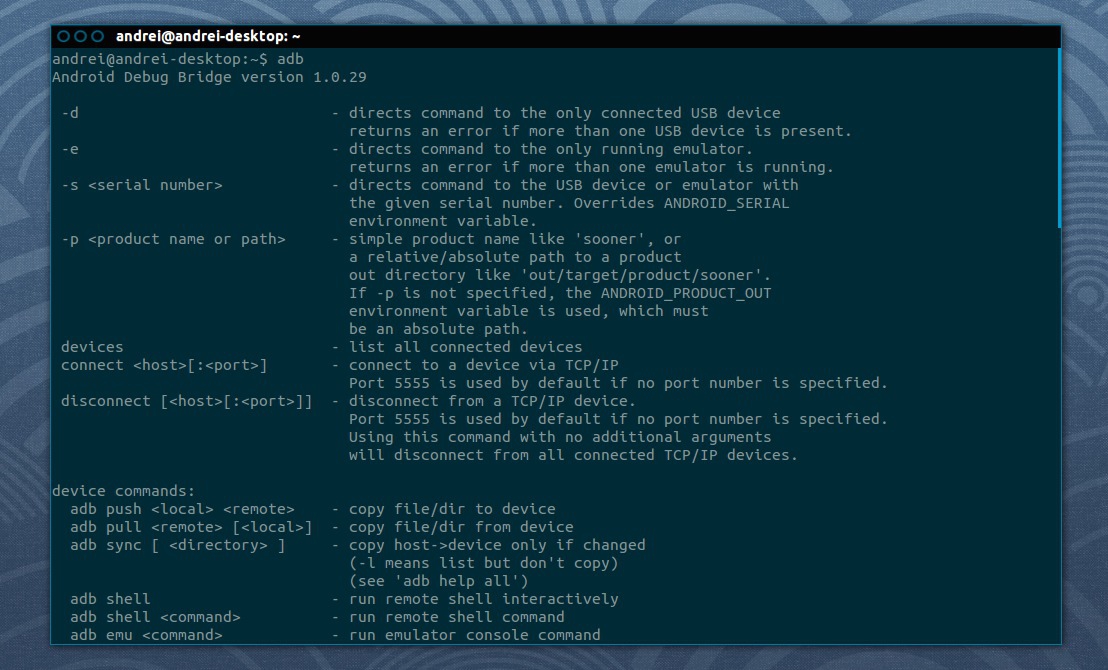Click the 'adb sync [ <directory> ]' line
This screenshot has height=670, width=1108.
click(x=177, y=545)
